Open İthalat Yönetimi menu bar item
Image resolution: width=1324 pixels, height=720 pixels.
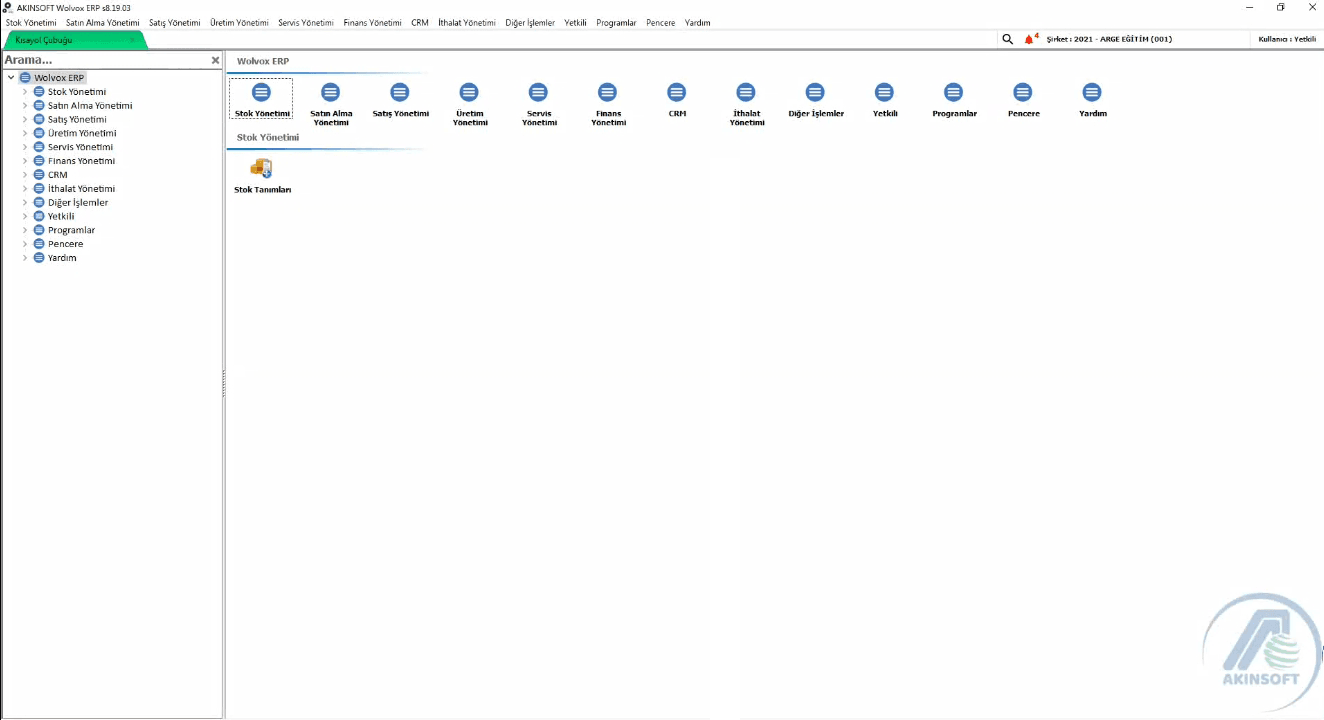click(x=467, y=22)
